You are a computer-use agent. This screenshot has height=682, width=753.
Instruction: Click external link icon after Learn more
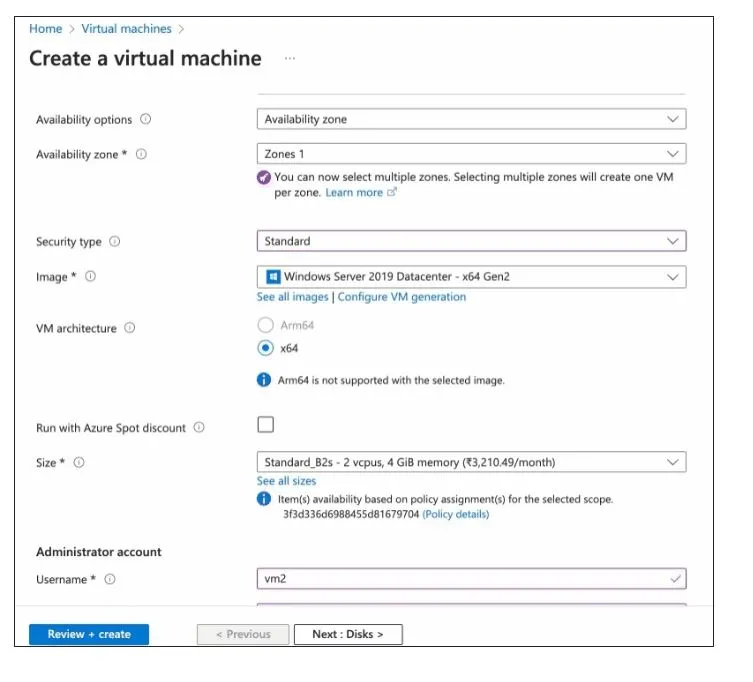click(392, 192)
